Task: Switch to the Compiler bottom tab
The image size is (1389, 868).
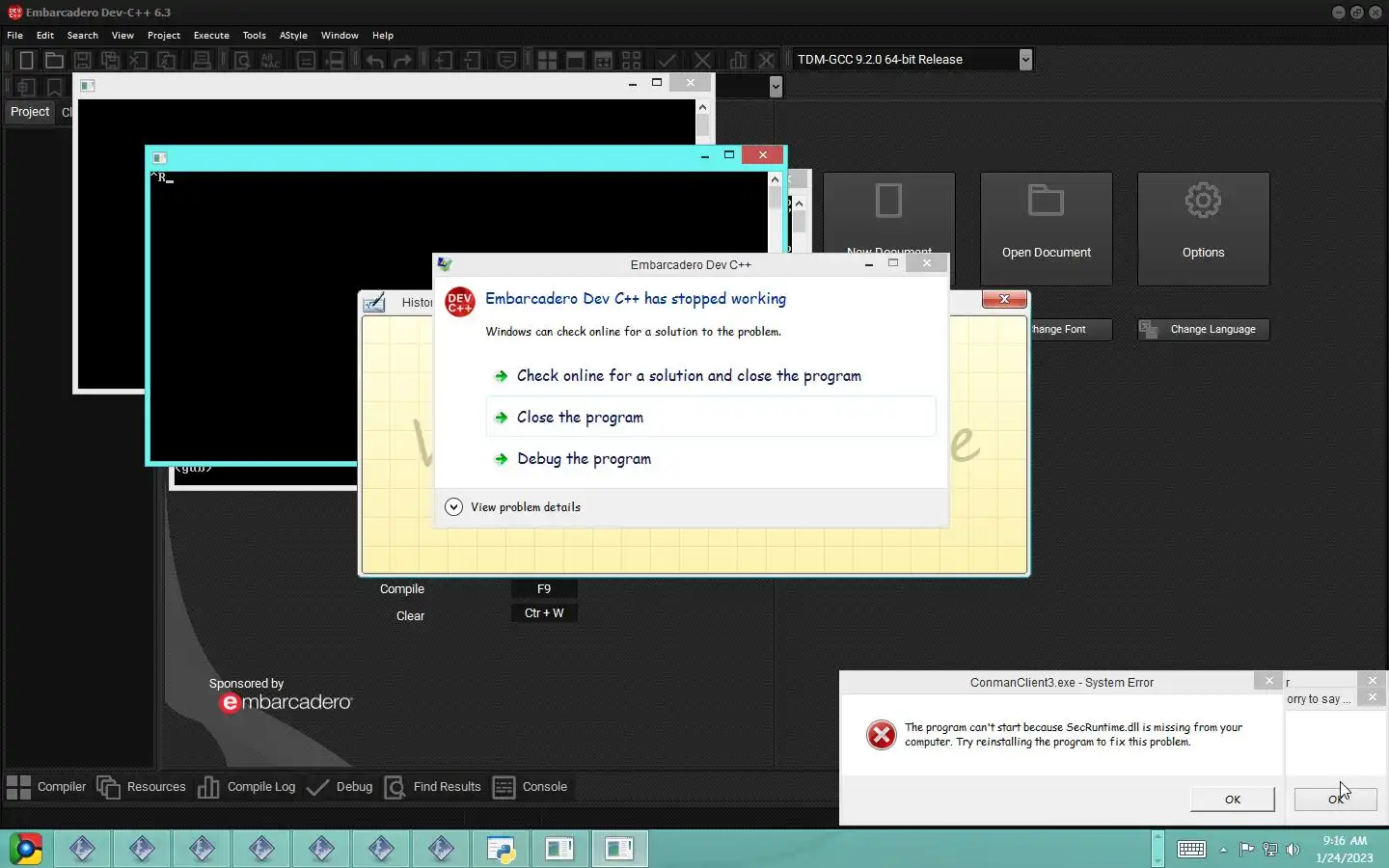Action: (46, 787)
